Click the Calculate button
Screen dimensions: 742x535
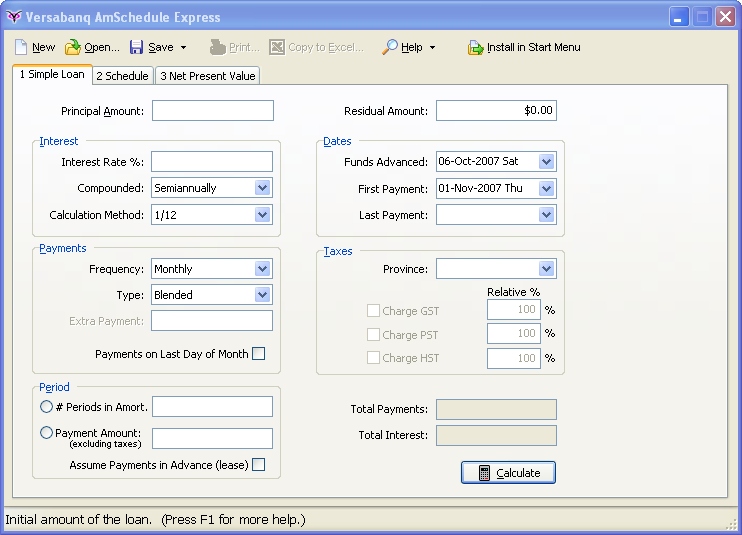(508, 473)
